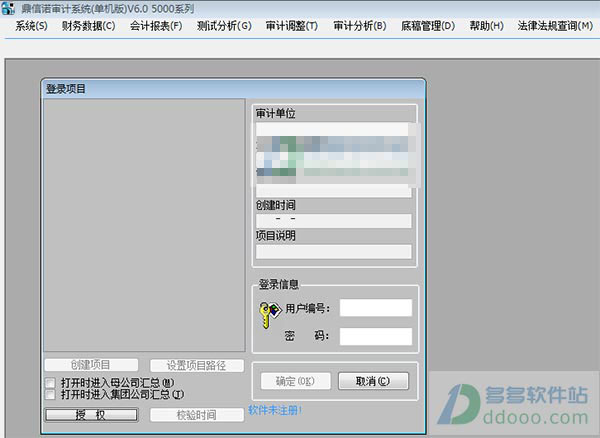The height and width of the screenshot is (438, 600).
Task: Click the empty project list panel
Action: point(144,225)
